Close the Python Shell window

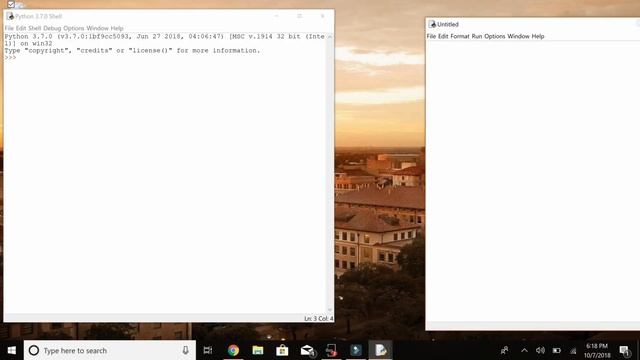pos(322,16)
